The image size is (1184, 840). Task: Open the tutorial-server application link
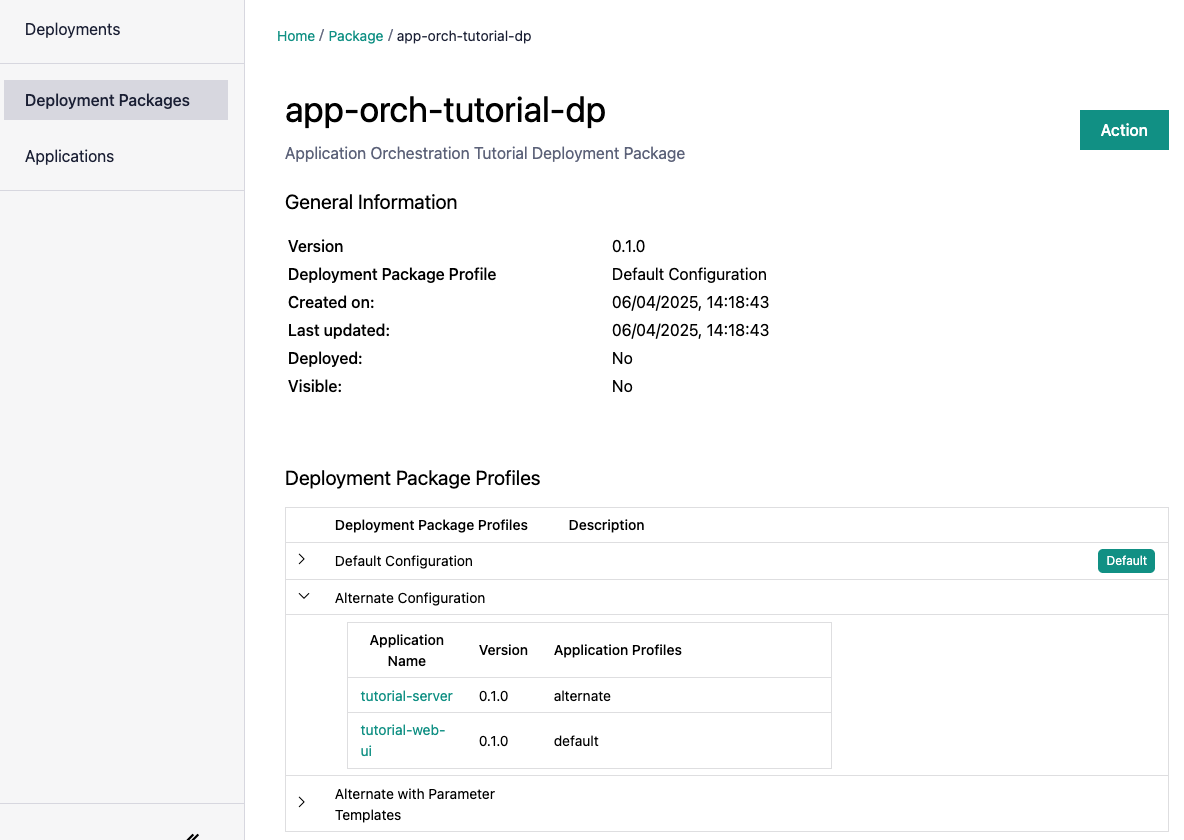click(x=406, y=696)
